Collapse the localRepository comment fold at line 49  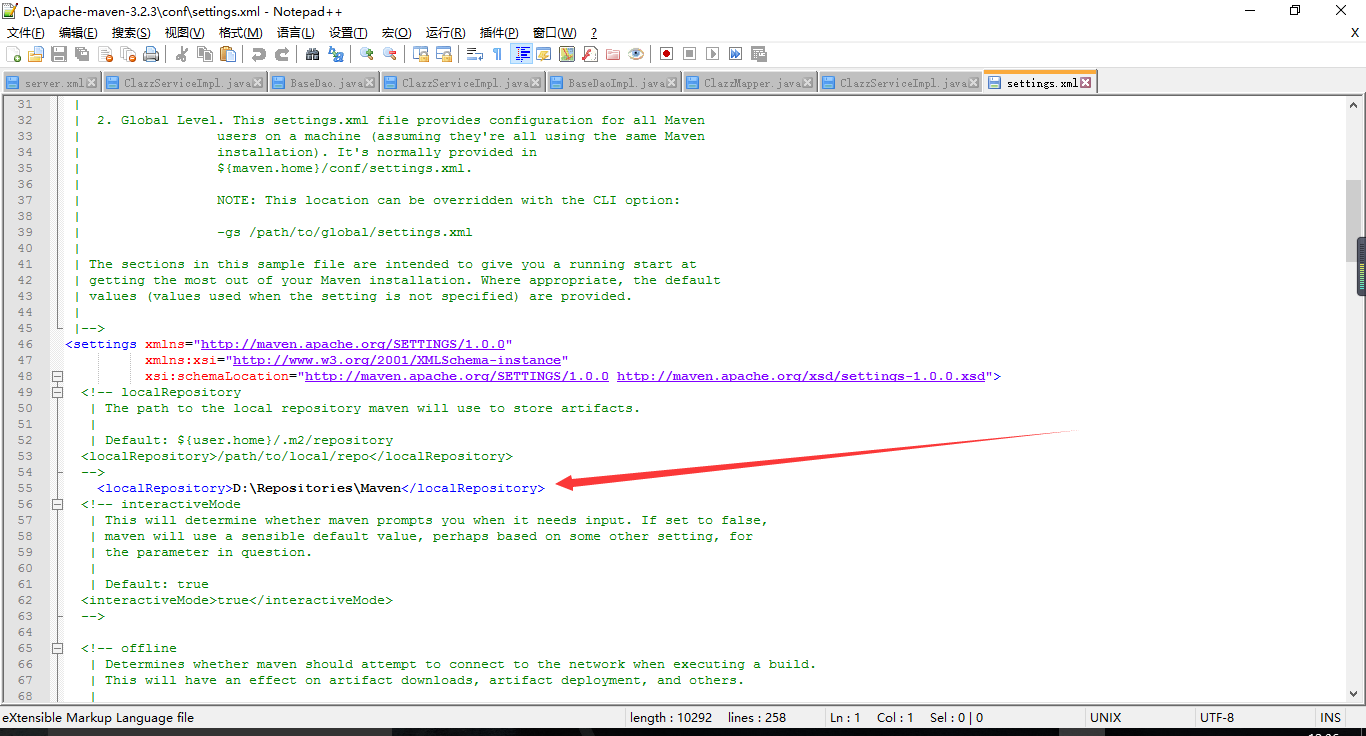click(57, 392)
